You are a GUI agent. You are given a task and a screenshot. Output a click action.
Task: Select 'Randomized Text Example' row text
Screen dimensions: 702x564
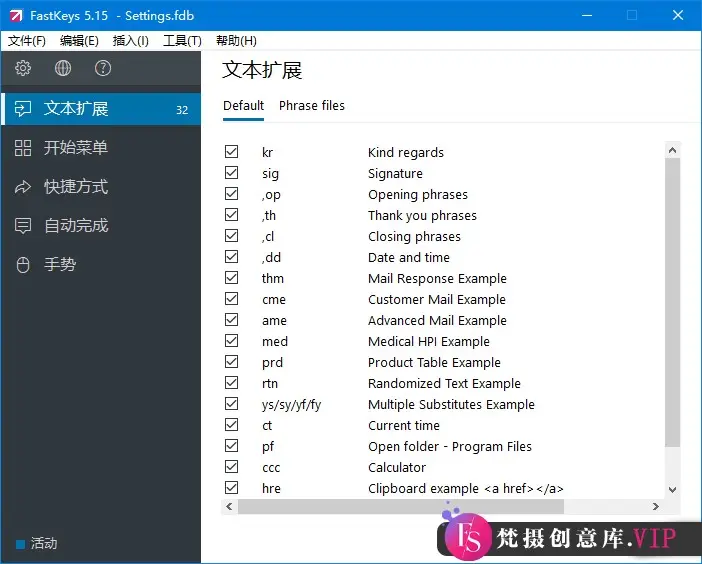444,384
